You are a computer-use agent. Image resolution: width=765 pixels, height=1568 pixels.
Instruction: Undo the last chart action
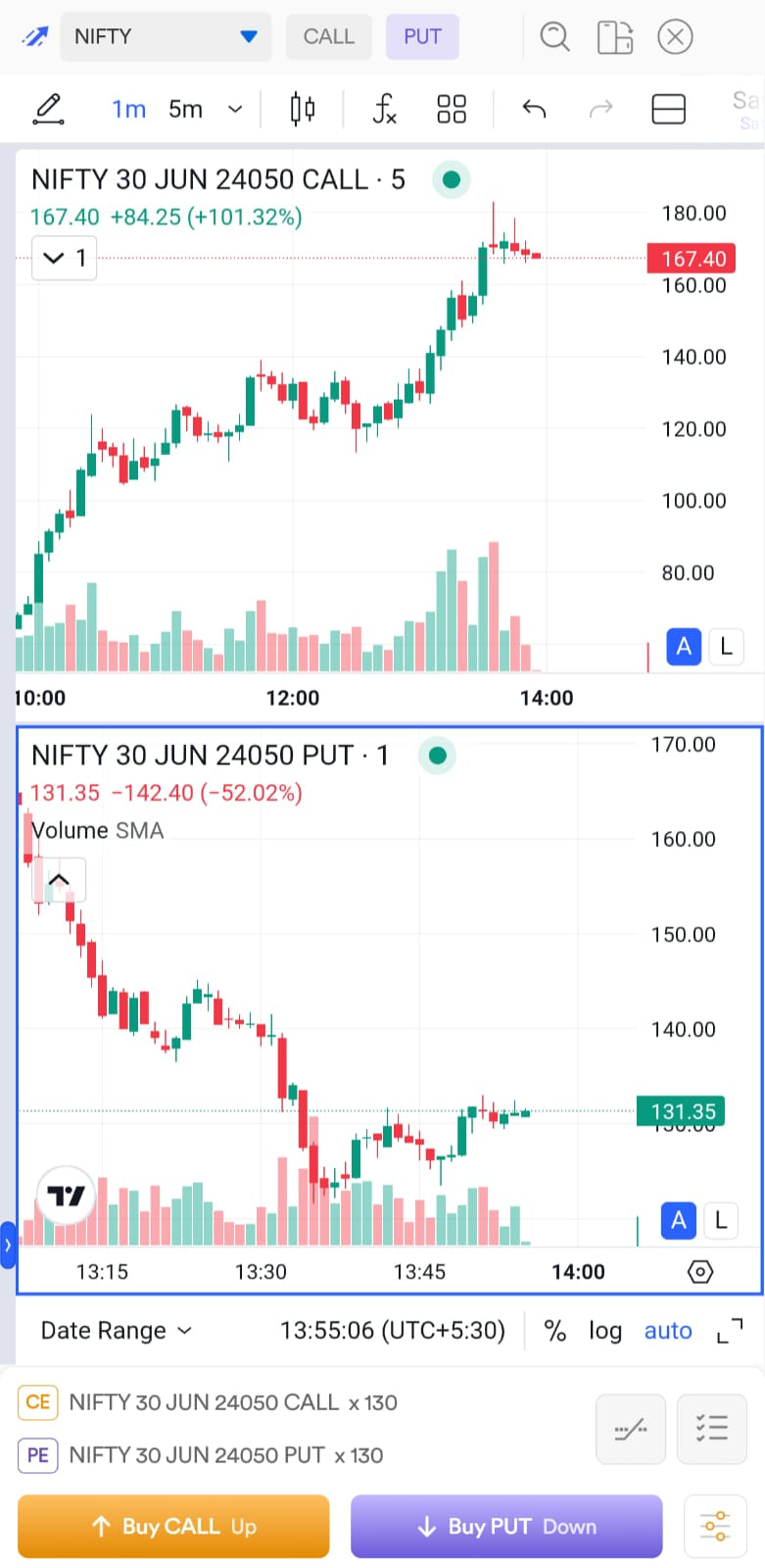[x=534, y=109]
